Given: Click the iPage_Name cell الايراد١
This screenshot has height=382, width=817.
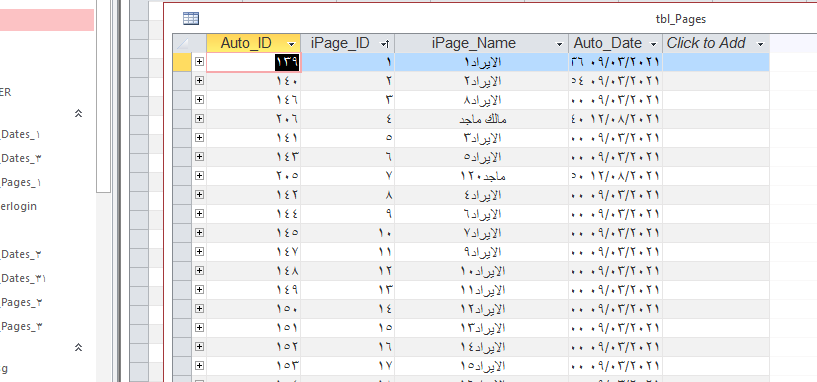Looking at the screenshot, I should (481, 62).
